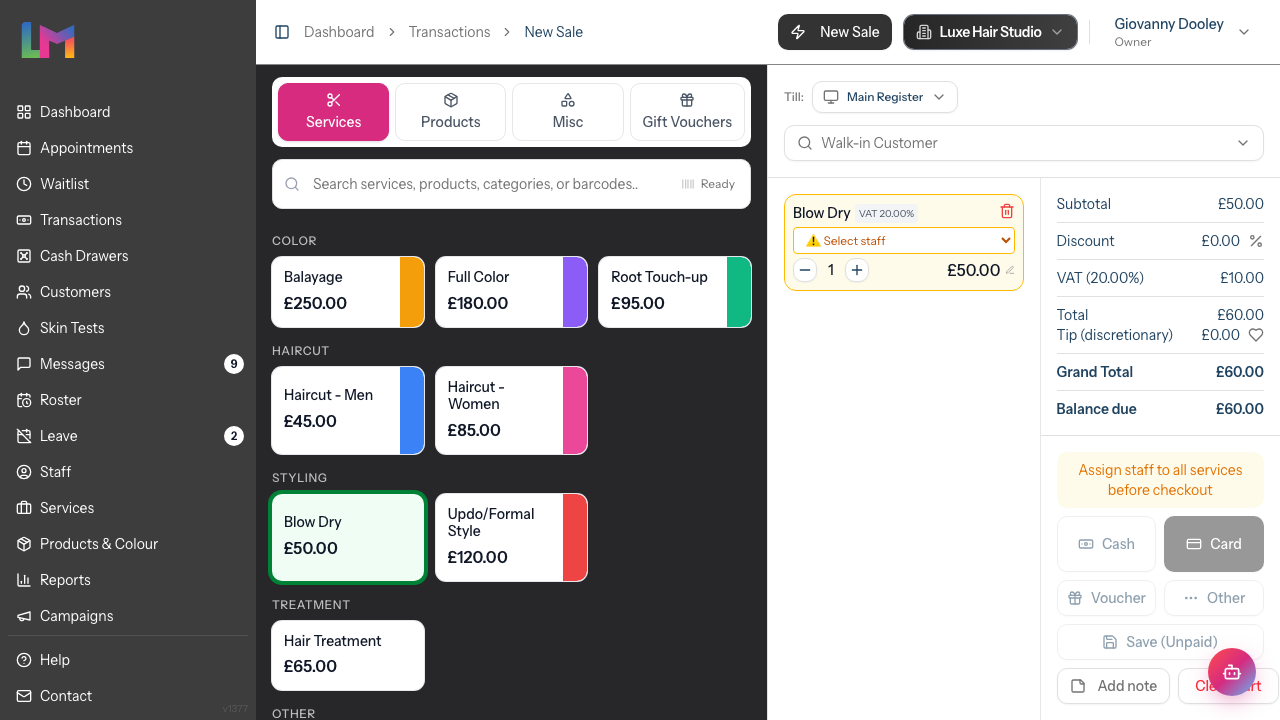1280x720 pixels.
Task: Switch to the Gift Vouchers tab
Action: [x=687, y=112]
